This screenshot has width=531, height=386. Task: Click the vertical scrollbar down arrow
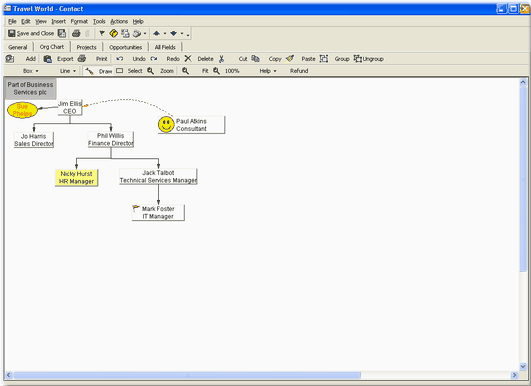point(523,366)
